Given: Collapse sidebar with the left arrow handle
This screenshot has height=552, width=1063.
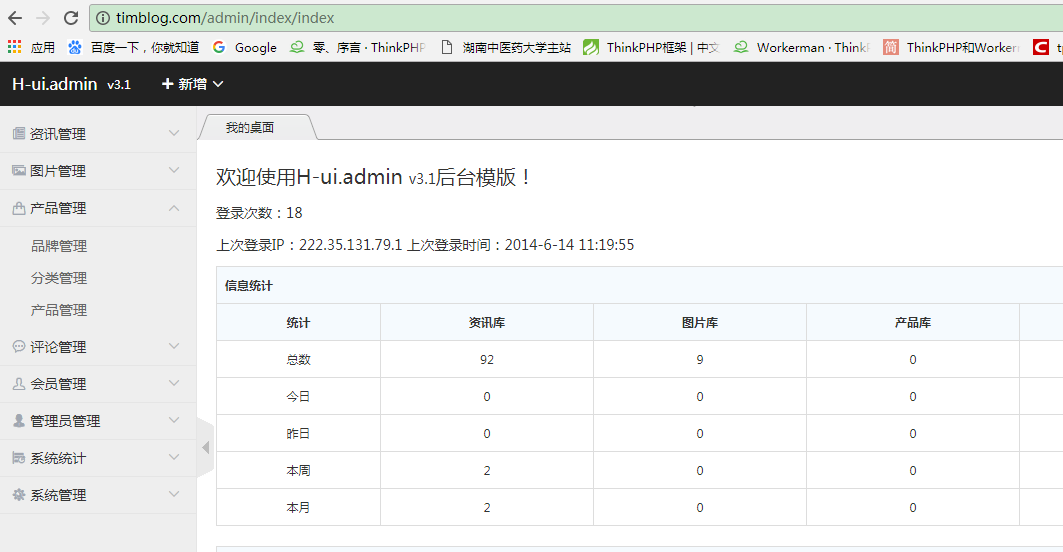Looking at the screenshot, I should click(x=205, y=447).
